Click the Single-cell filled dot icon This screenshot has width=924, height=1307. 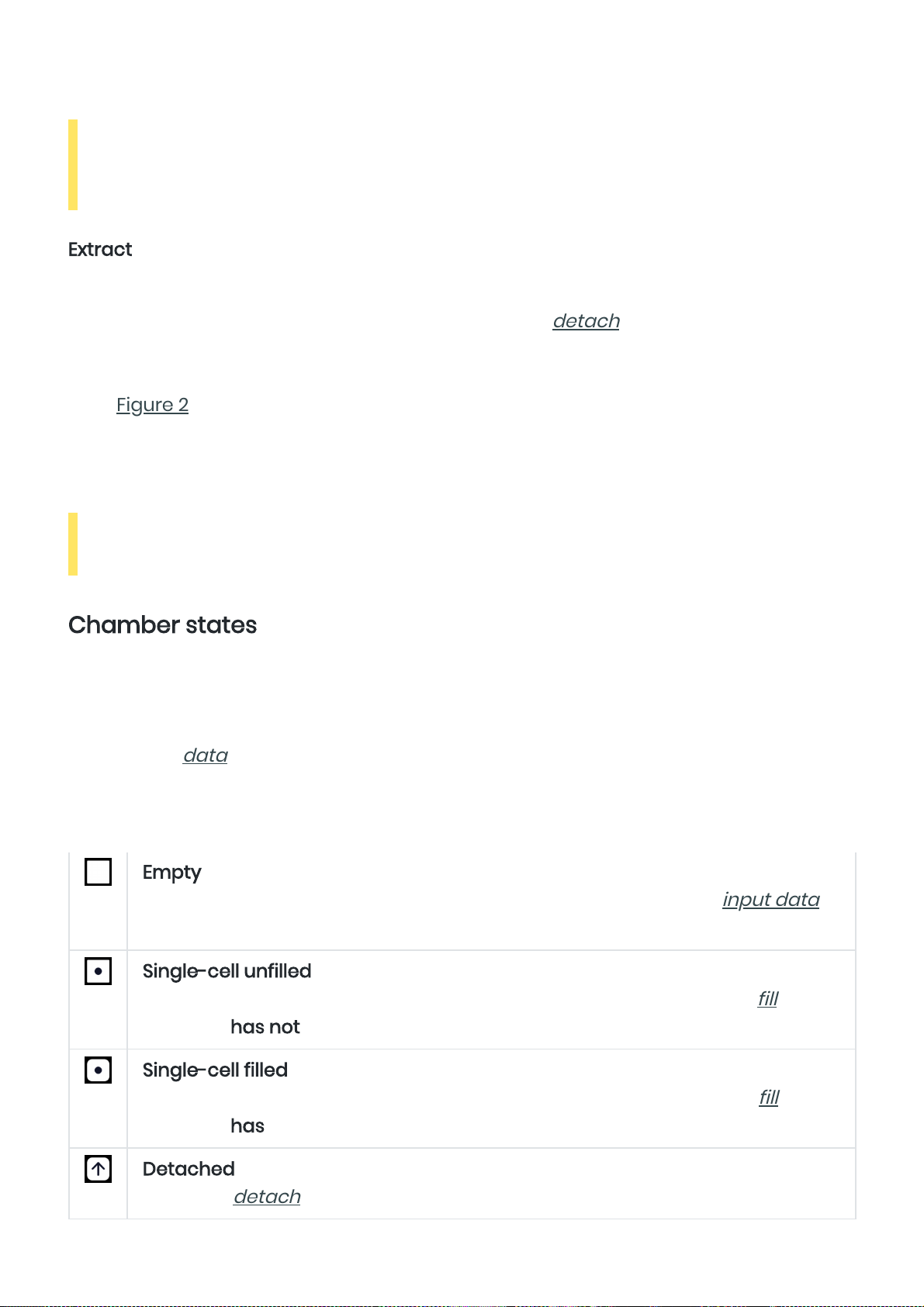coord(98,1070)
